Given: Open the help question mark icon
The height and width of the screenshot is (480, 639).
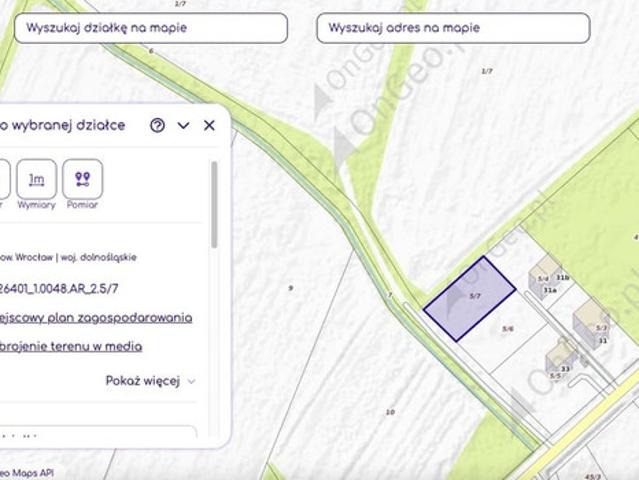Looking at the screenshot, I should 157,125.
